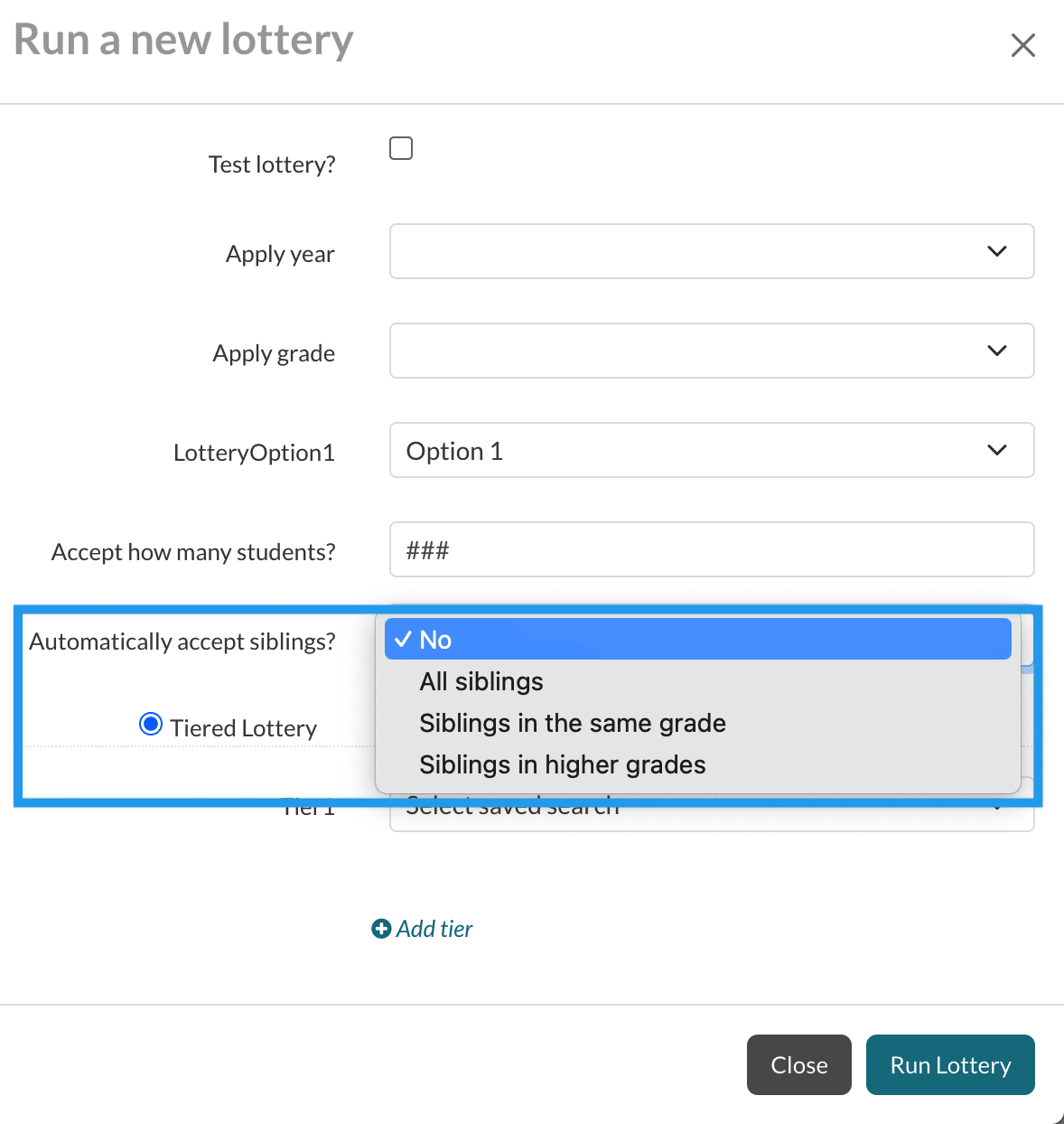
Task: Click the Apply grade chevron arrow
Action: coord(997,351)
